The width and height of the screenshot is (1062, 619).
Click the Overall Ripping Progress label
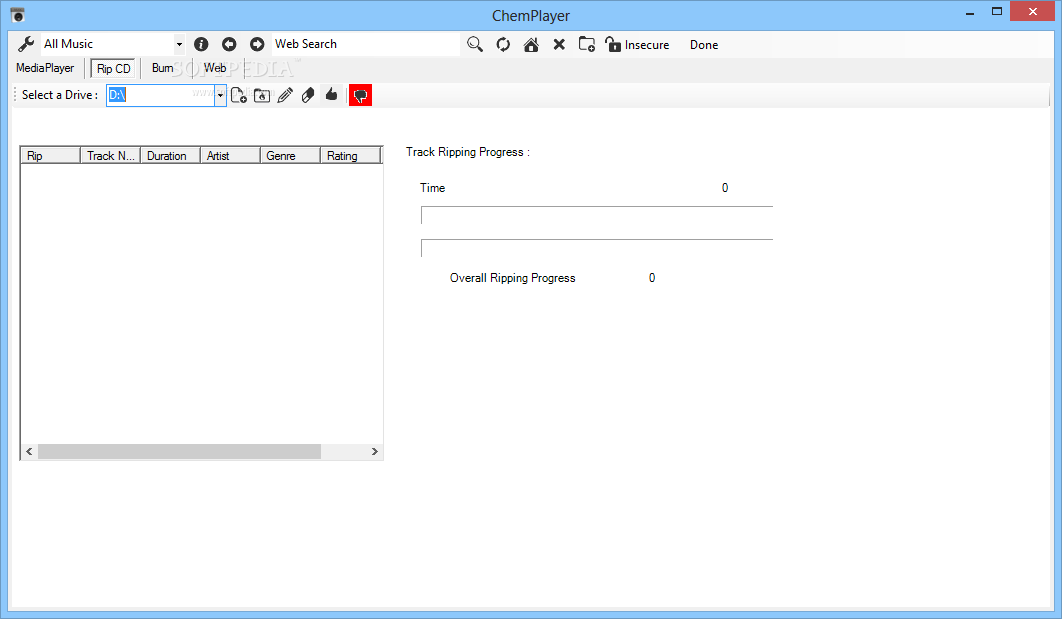pyautogui.click(x=513, y=278)
